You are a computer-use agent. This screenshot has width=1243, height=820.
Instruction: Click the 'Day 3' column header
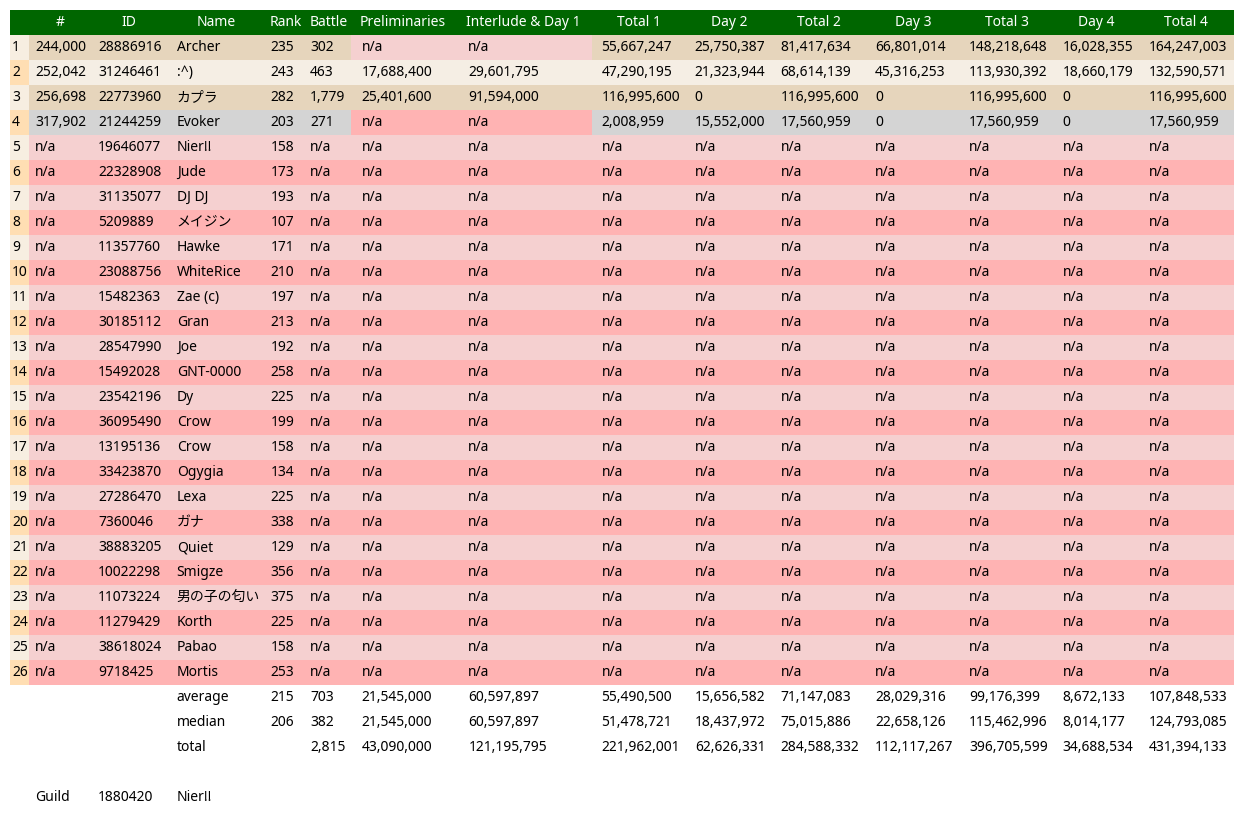[913, 21]
